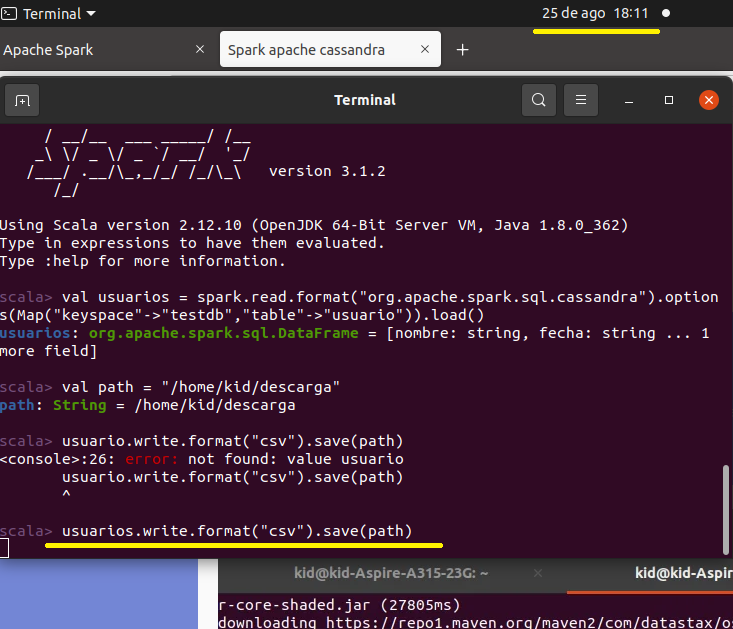Click 'path: String = /home/kid/descarga' output line
Viewport: 733px width, 629px height.
[148, 405]
